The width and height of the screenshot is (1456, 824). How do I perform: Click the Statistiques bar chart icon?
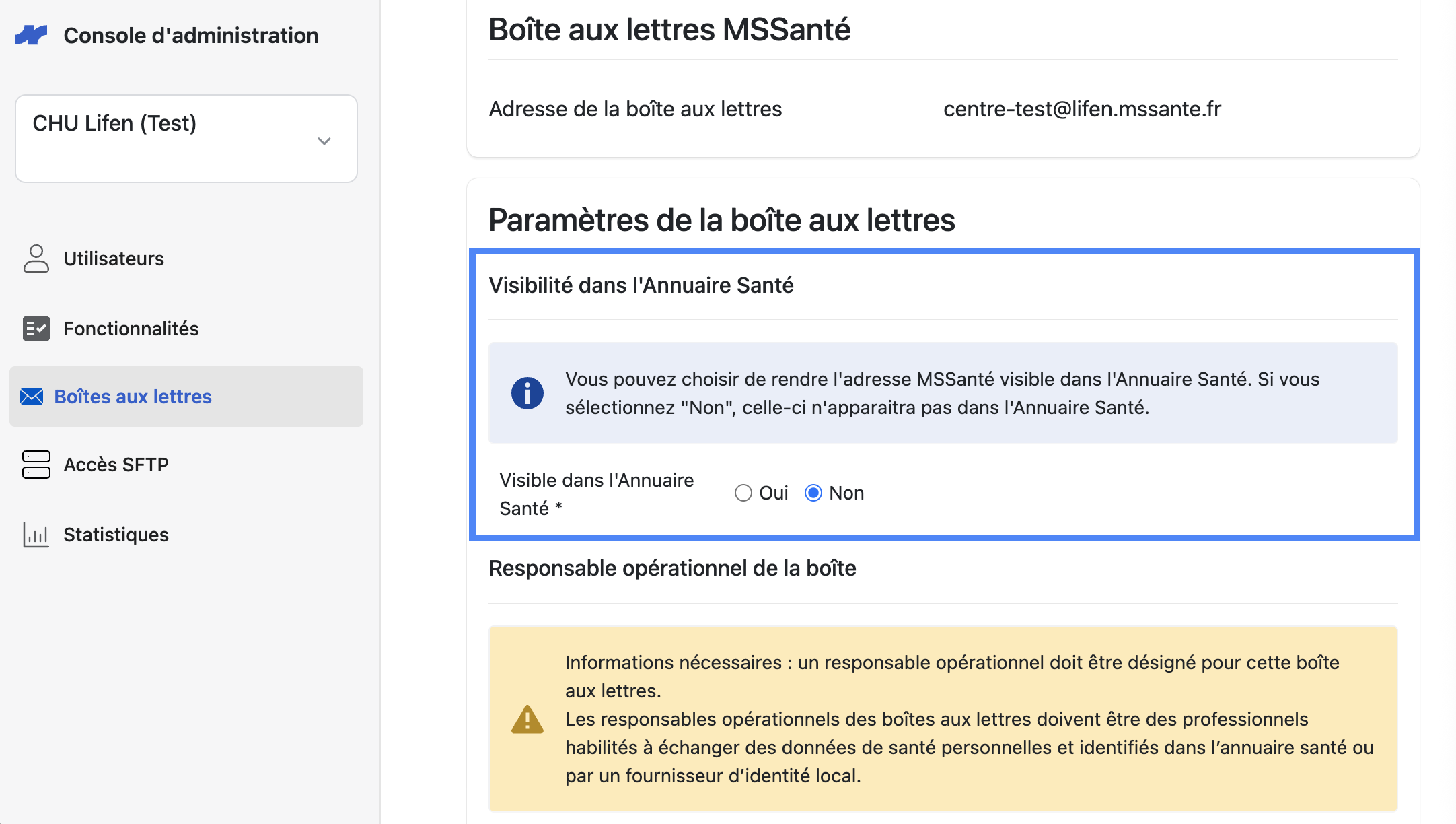click(36, 535)
